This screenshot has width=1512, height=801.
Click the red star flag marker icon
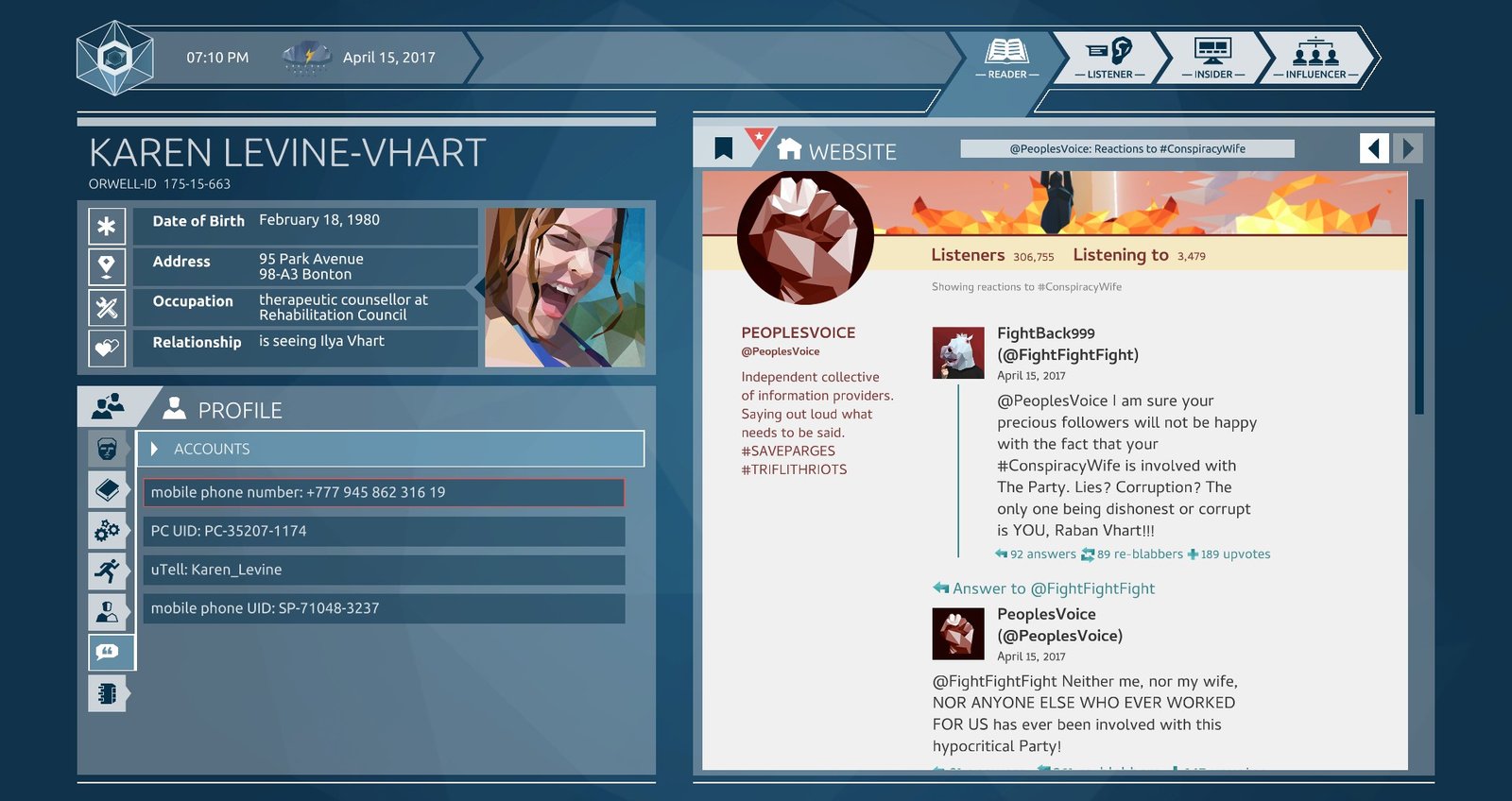coord(759,138)
